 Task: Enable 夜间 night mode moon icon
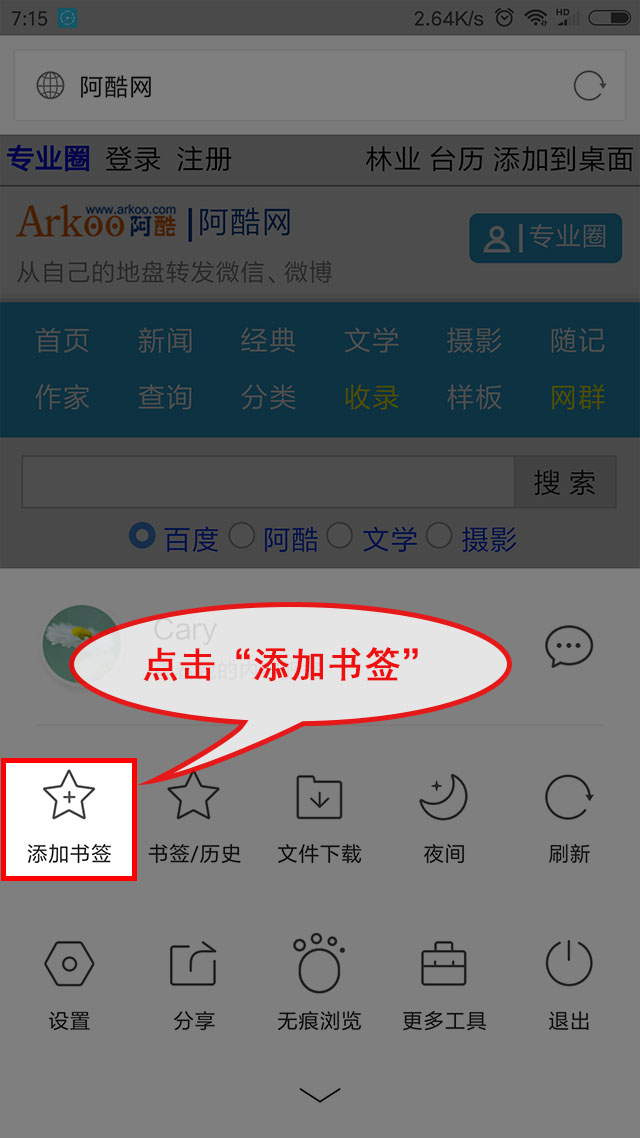click(443, 797)
